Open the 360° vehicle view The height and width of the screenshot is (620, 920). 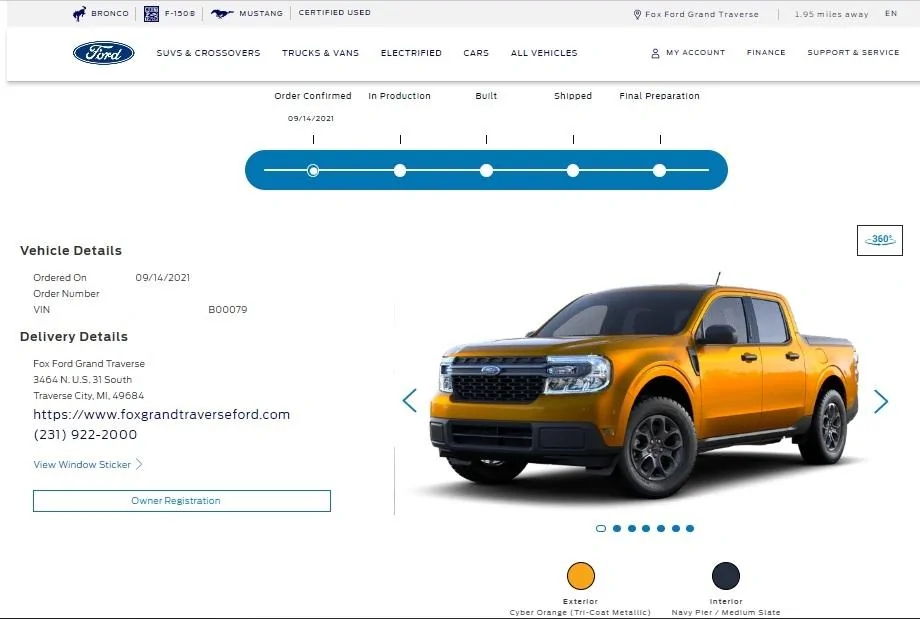tap(880, 240)
